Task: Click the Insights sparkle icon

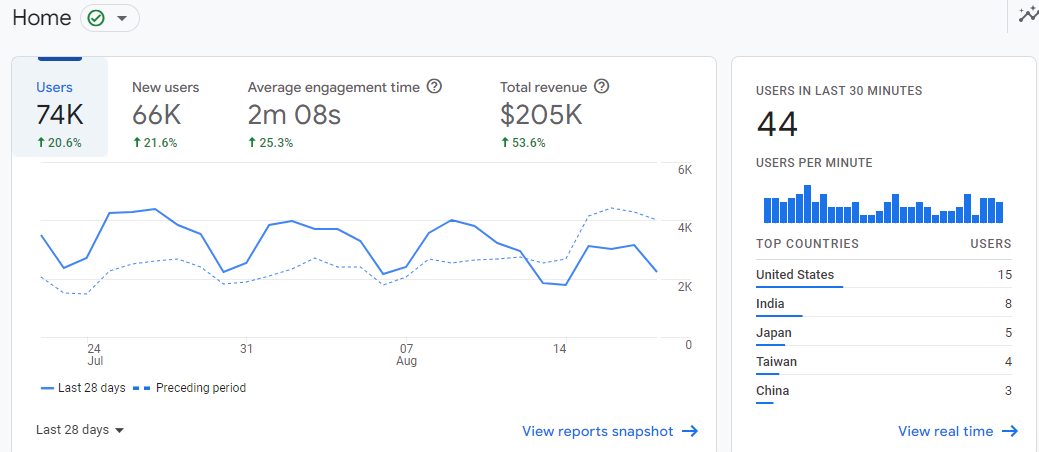Action: (x=1028, y=15)
